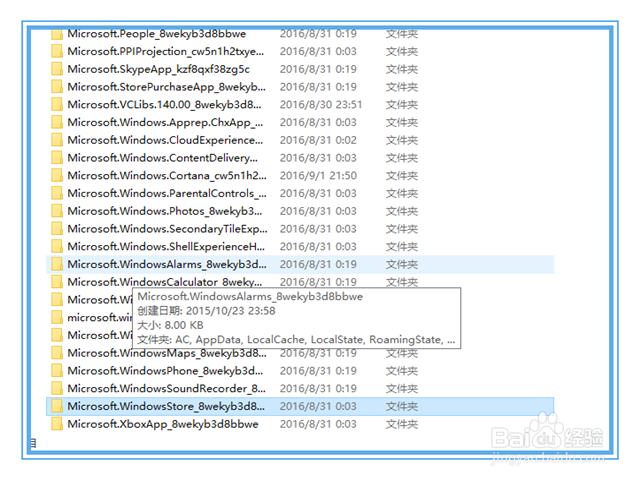This screenshot has height=480, width=640.
Task: Click the Microsoft.SkypeApp_kzf8qxf38zg5c name
Action: tap(158, 69)
